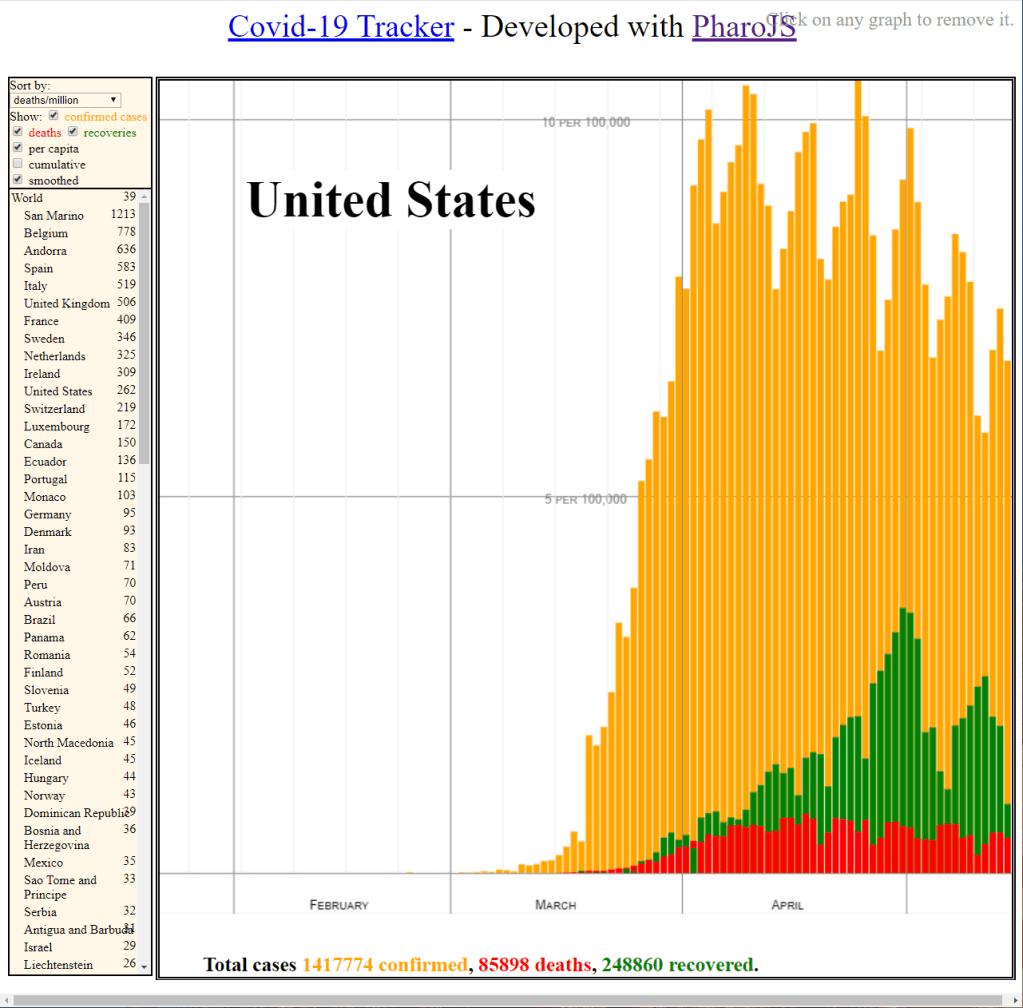Choose Germany from the country list
The image size is (1023, 1008).
pyautogui.click(x=48, y=514)
